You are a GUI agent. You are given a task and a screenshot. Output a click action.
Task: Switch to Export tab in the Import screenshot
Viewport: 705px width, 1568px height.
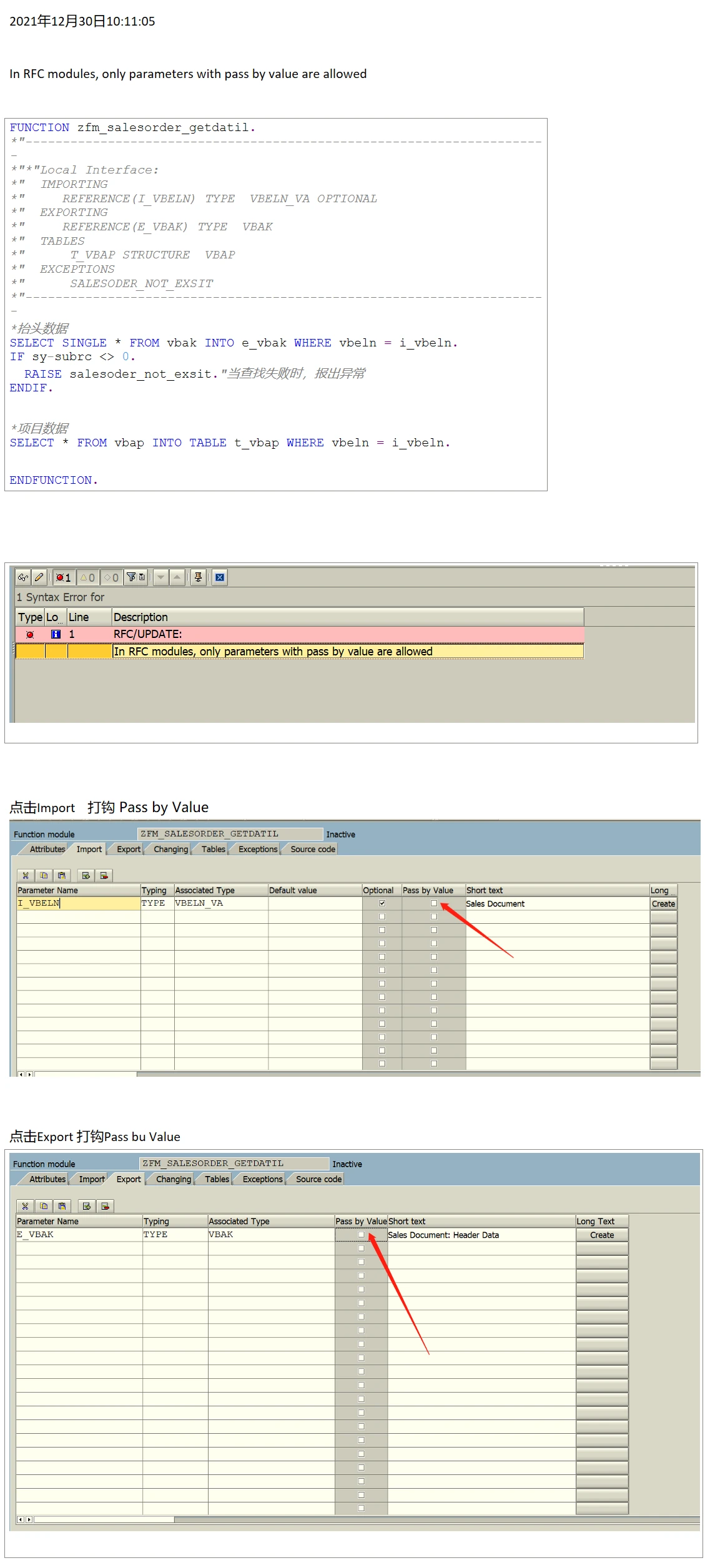click(x=128, y=849)
